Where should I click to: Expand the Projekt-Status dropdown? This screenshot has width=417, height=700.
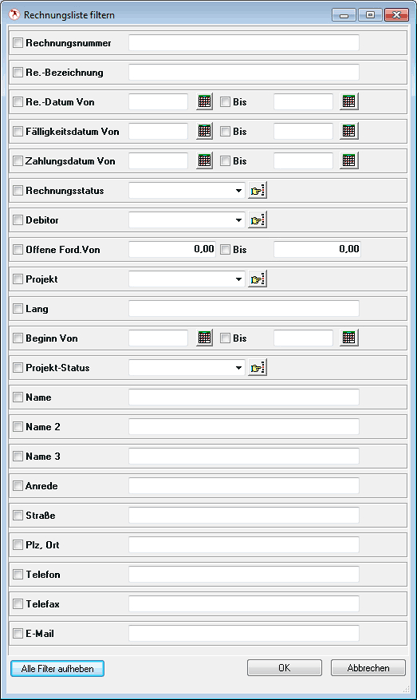point(239,368)
